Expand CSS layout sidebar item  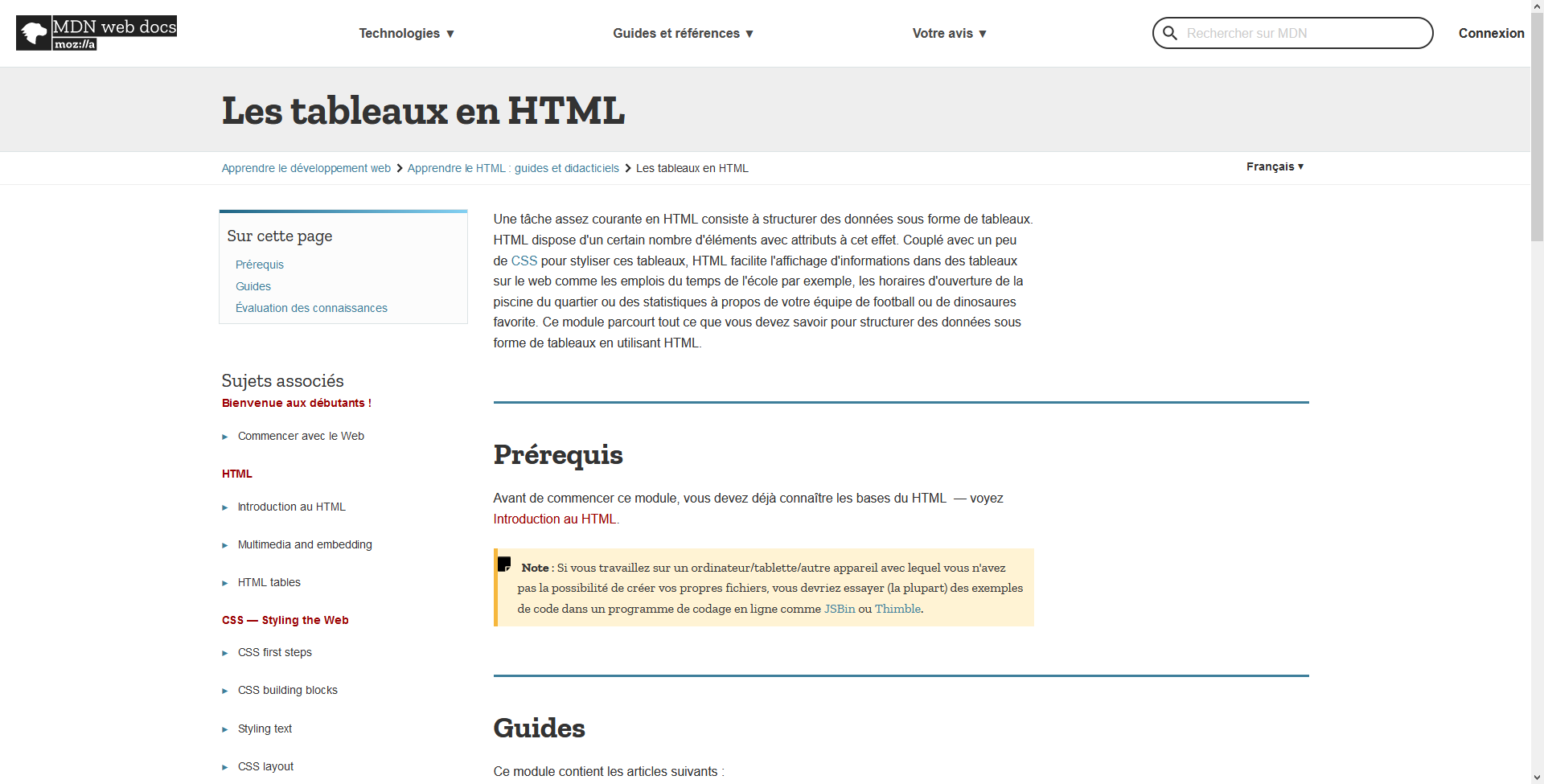[265, 766]
